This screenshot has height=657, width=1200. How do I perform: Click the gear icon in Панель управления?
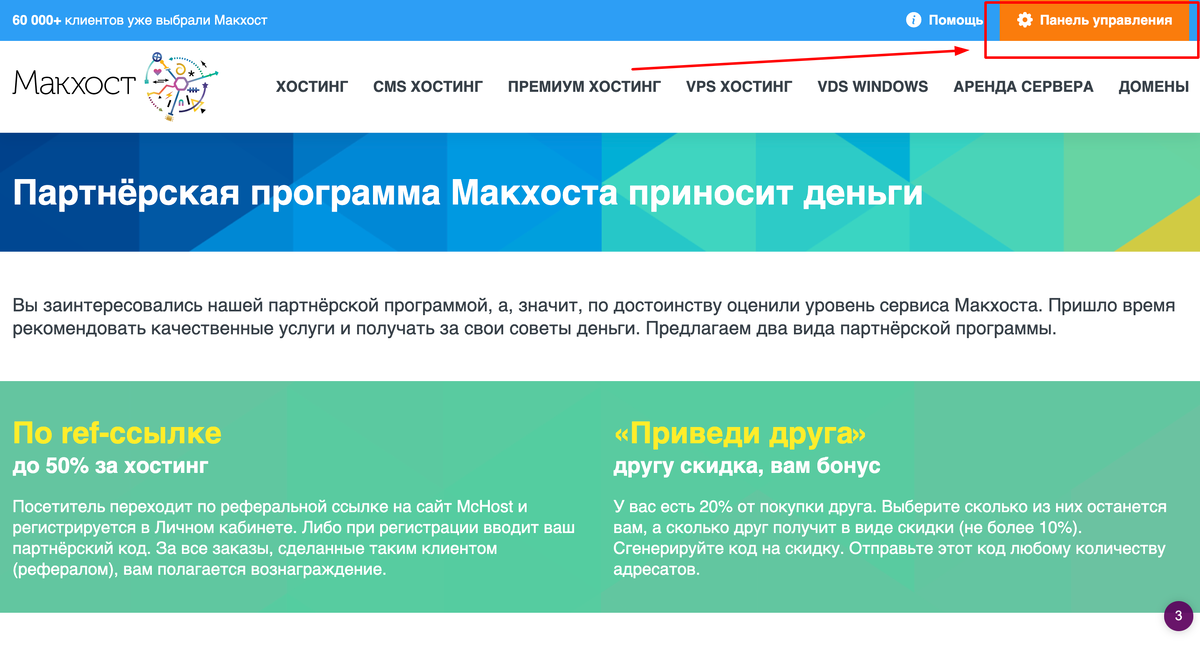1024,20
